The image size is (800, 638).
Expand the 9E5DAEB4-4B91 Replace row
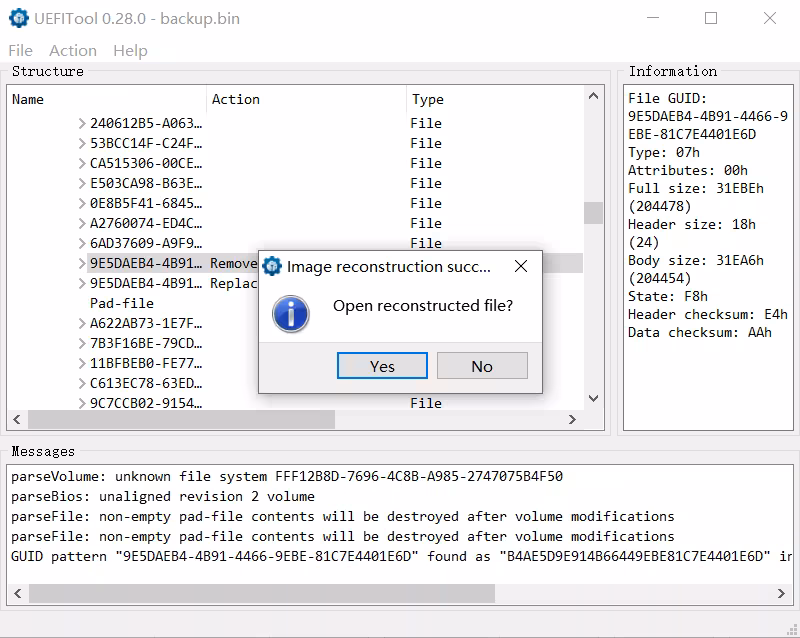pyautogui.click(x=82, y=283)
